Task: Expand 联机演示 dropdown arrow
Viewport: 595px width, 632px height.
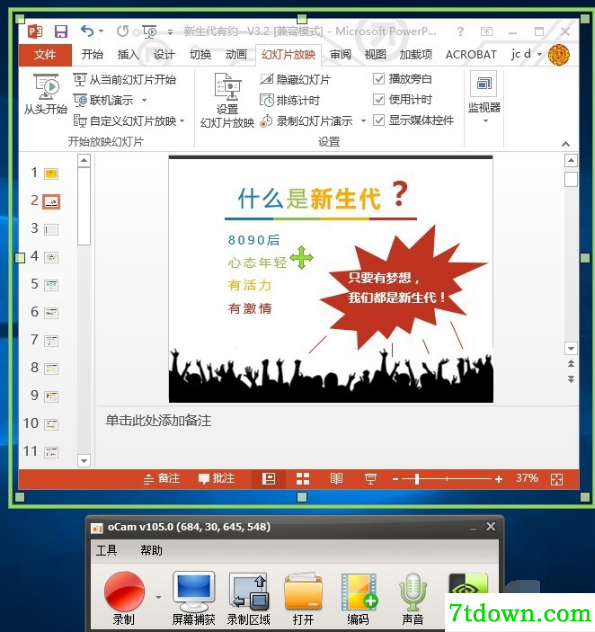Action: (144, 100)
